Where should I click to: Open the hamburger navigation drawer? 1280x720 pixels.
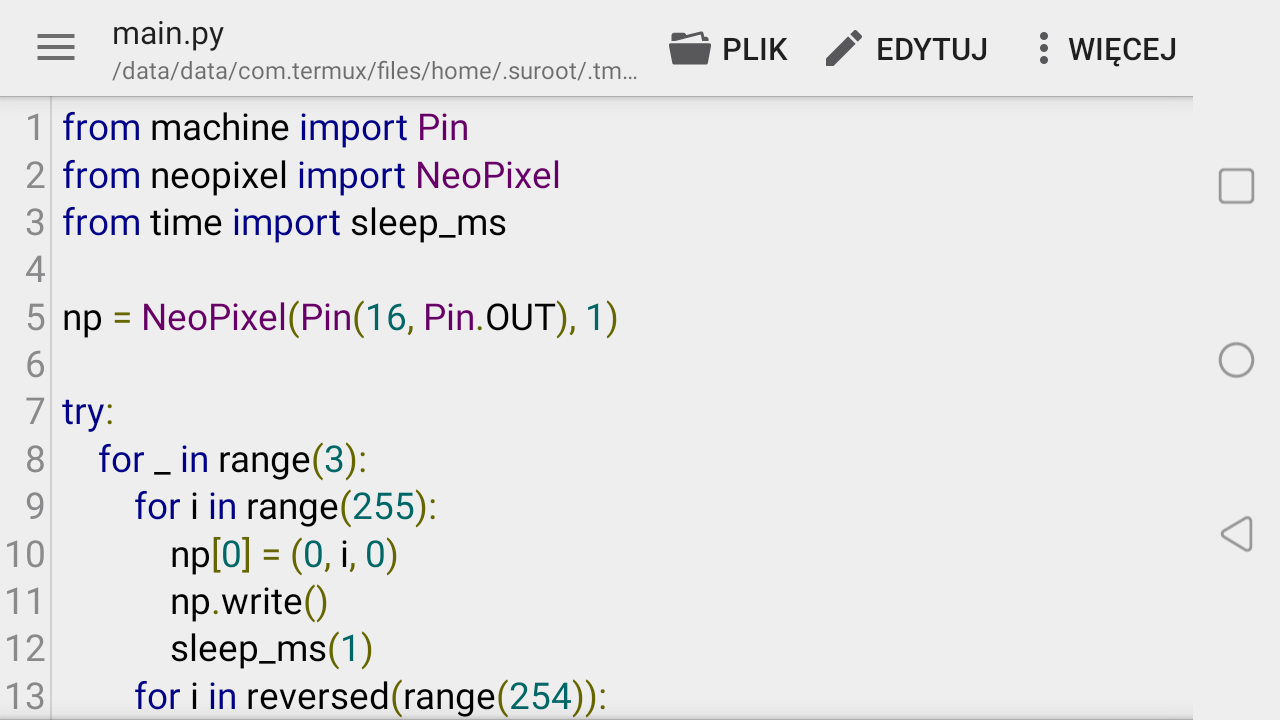coord(56,48)
